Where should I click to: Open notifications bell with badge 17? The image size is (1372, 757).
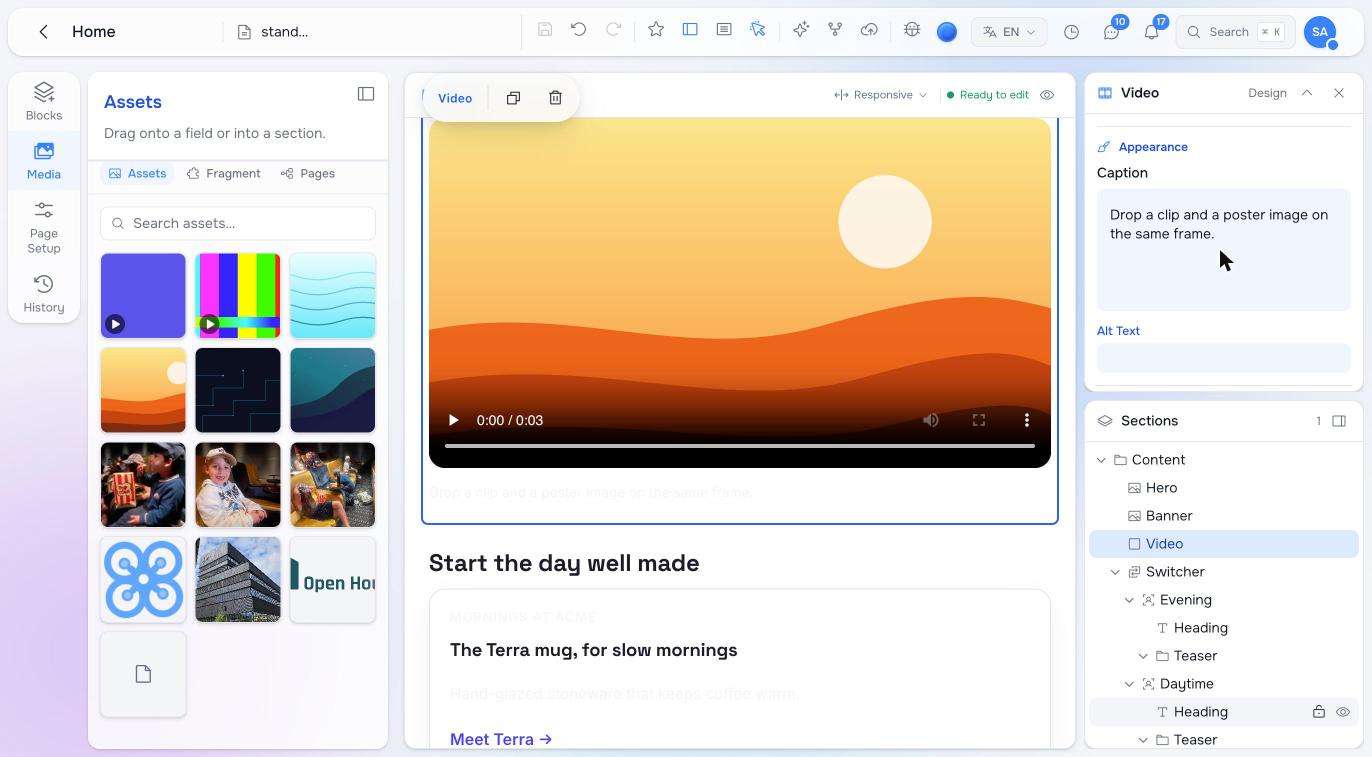tap(1152, 32)
